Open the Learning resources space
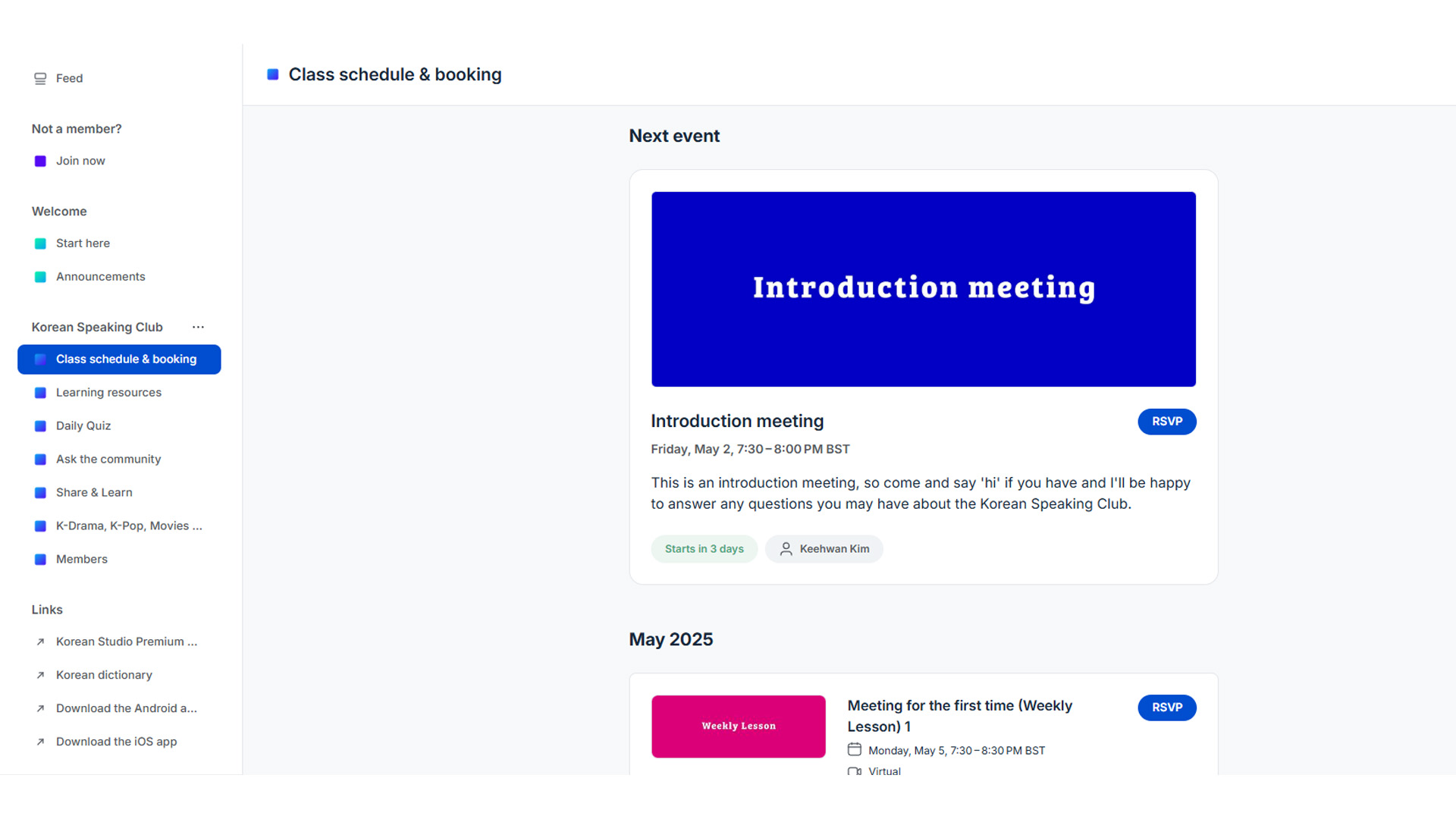 [108, 393]
